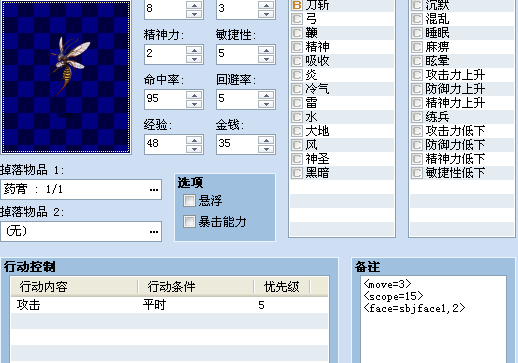The image size is (518, 363).
Task: Toggle the 冷气 element efficiency box
Action: (297, 89)
